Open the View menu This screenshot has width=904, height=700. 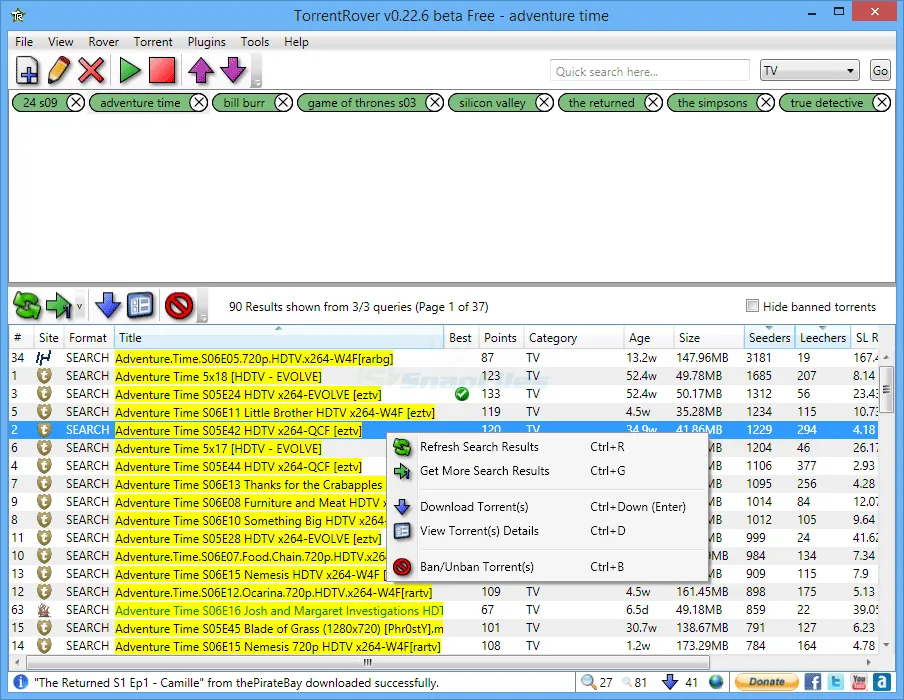[x=61, y=42]
